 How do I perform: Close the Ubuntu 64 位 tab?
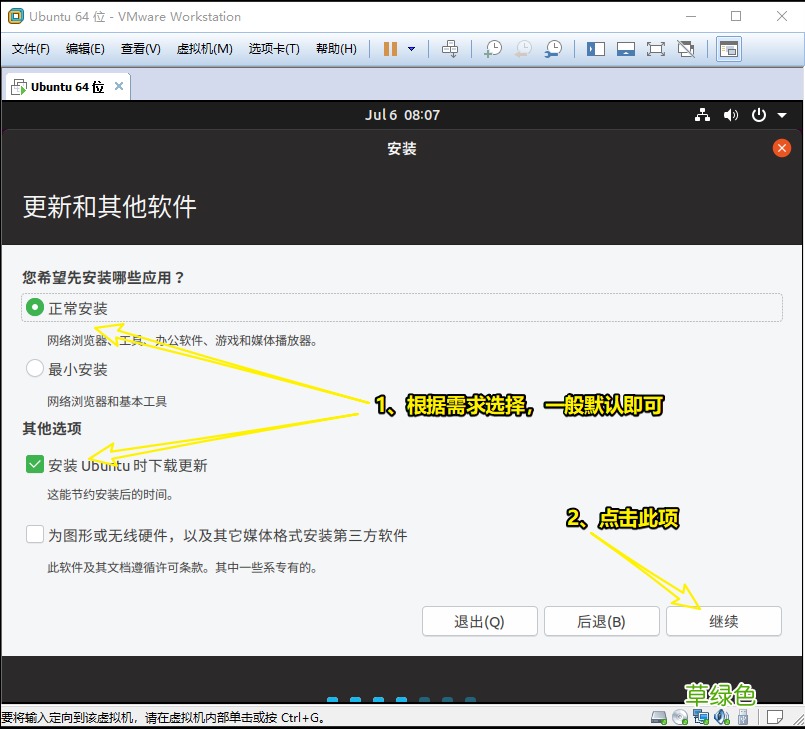pyautogui.click(x=119, y=86)
